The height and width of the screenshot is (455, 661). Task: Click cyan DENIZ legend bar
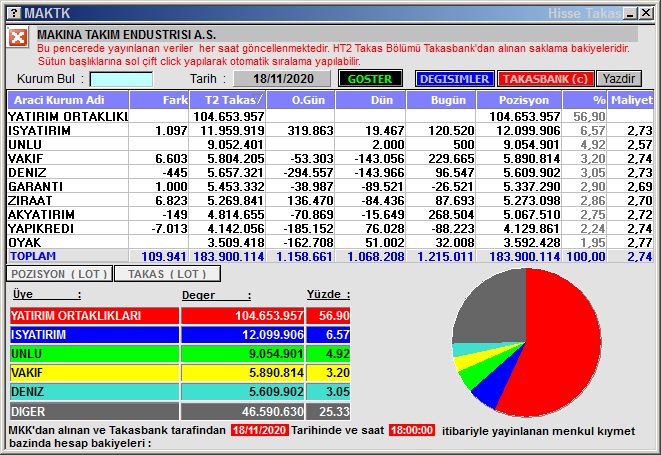94,392
